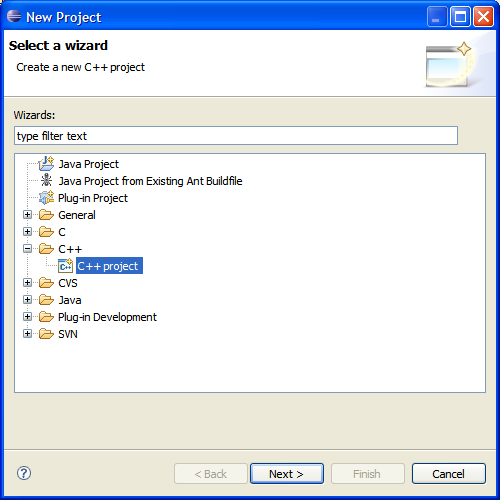Image resolution: width=500 pixels, height=500 pixels.
Task: Click the Next button
Action: click(287, 473)
